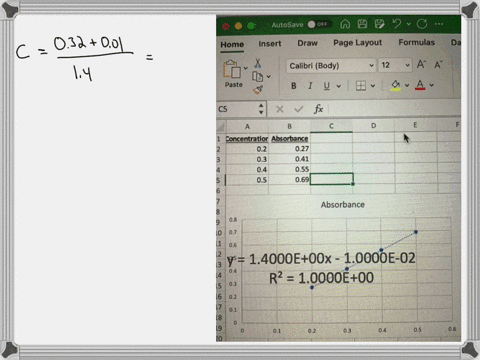Click the Save As edit icon
Screen dimensions: 480x360
click(379, 24)
